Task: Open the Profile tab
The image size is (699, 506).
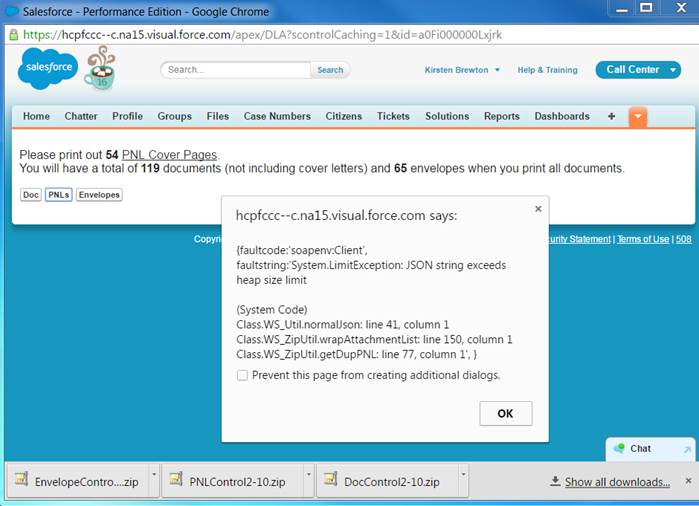Action: 127,116
